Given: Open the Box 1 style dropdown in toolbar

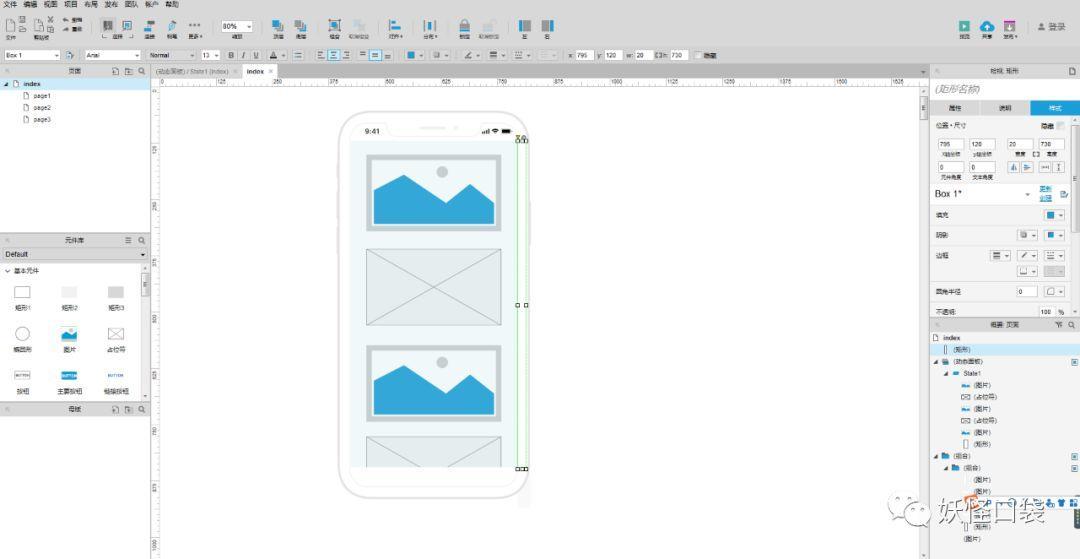Looking at the screenshot, I should click(x=32, y=55).
